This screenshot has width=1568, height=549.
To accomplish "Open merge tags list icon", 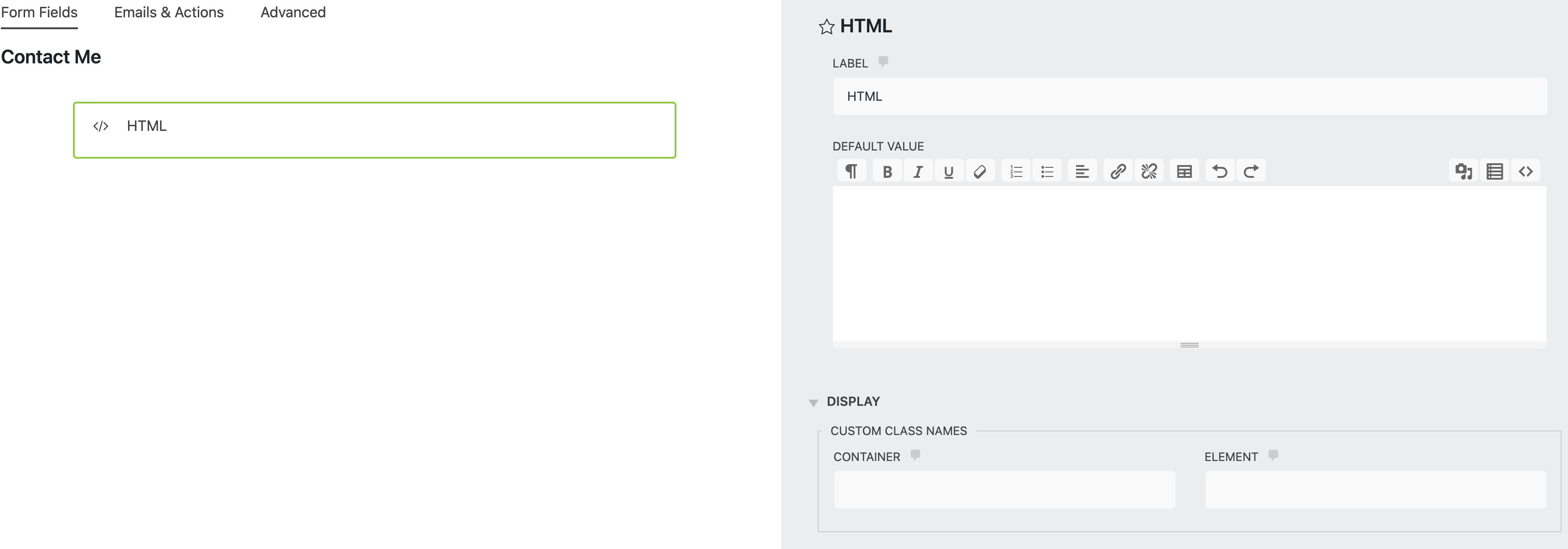I will [x=1494, y=171].
